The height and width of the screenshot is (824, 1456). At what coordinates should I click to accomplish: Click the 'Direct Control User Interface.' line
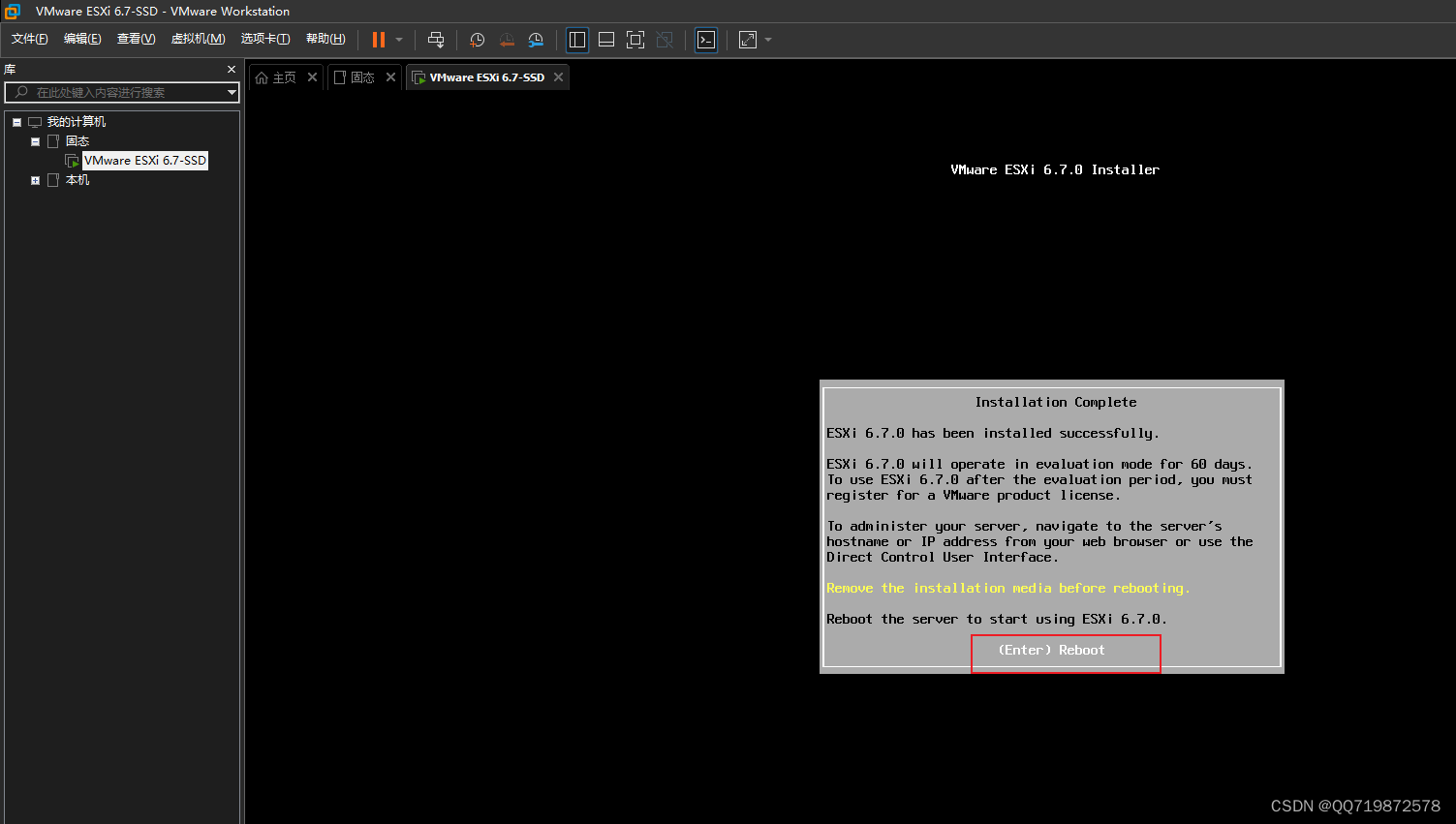coord(943,558)
